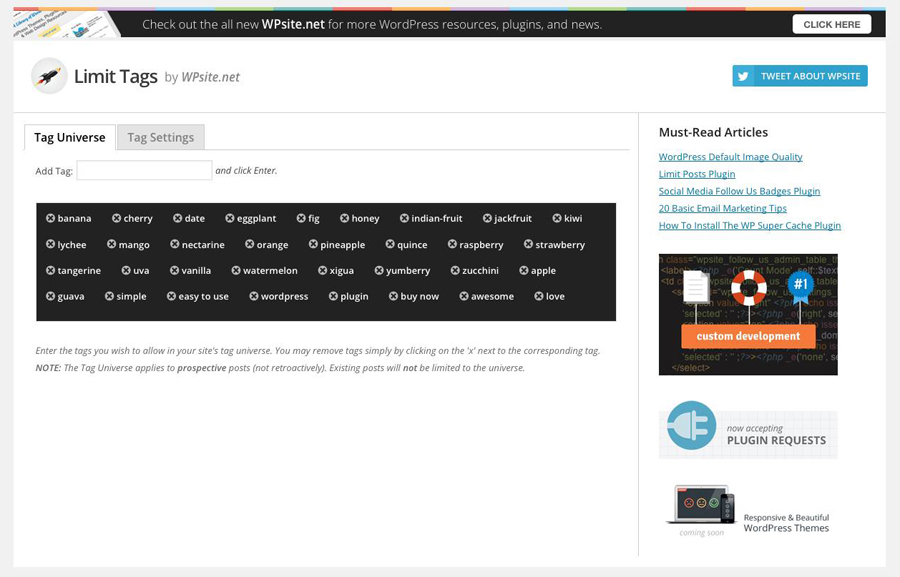Screen dimensions: 900x577
Task: Delete the simple tag x icon
Action: [109, 296]
